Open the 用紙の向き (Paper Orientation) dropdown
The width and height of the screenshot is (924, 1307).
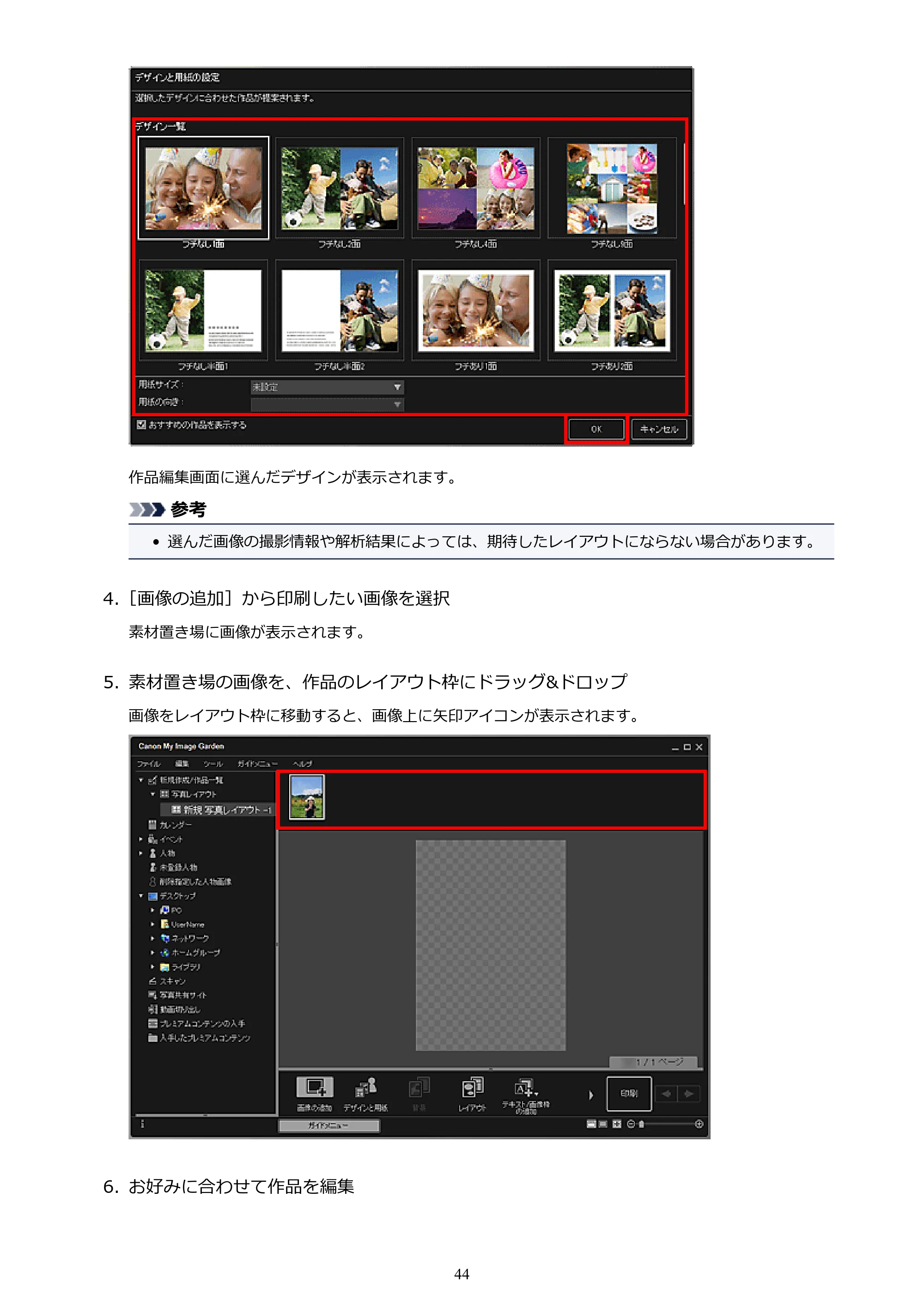328,404
